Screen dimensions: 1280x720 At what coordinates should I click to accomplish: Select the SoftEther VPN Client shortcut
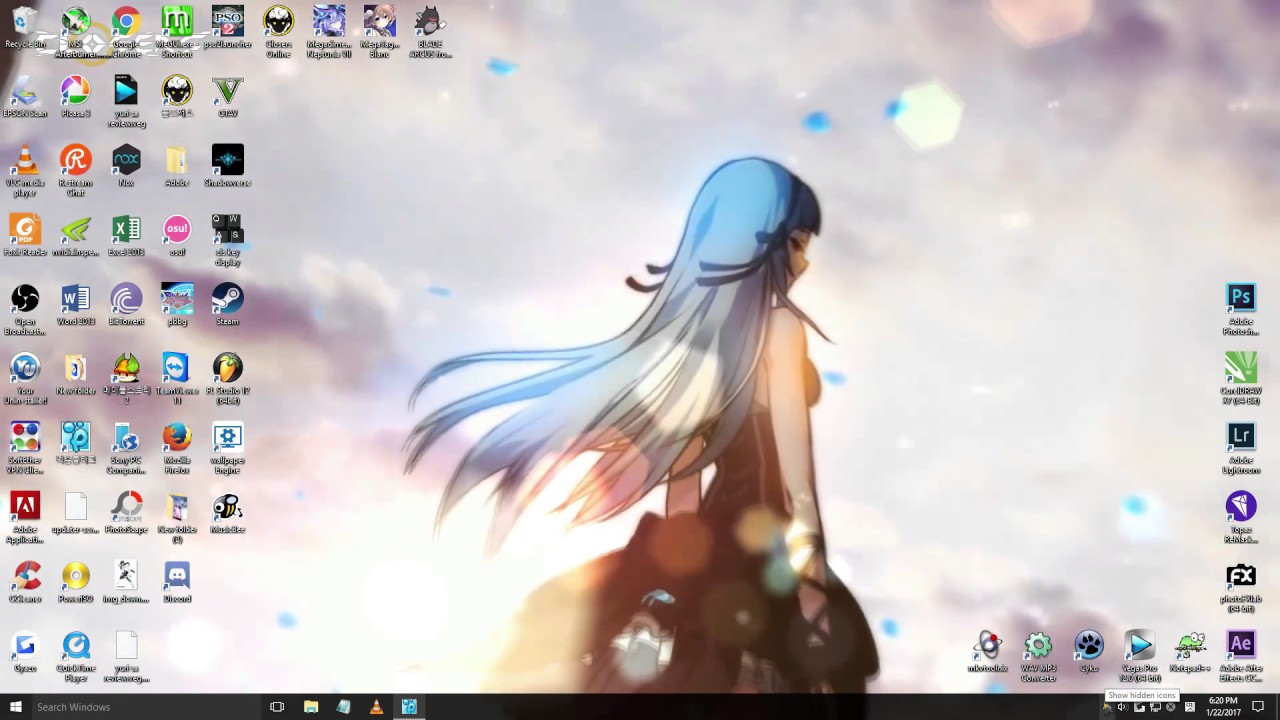[x=25, y=447]
